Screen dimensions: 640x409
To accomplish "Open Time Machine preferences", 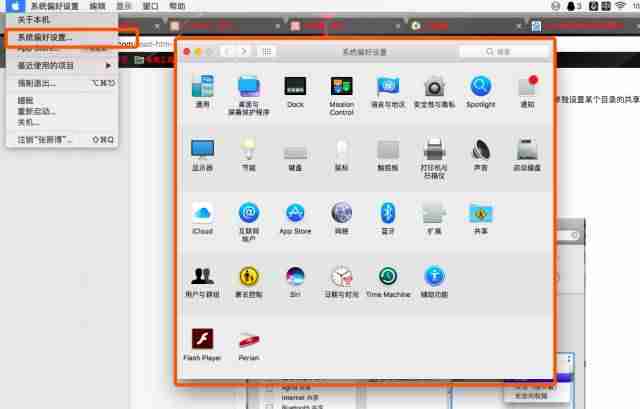I will pyautogui.click(x=388, y=281).
